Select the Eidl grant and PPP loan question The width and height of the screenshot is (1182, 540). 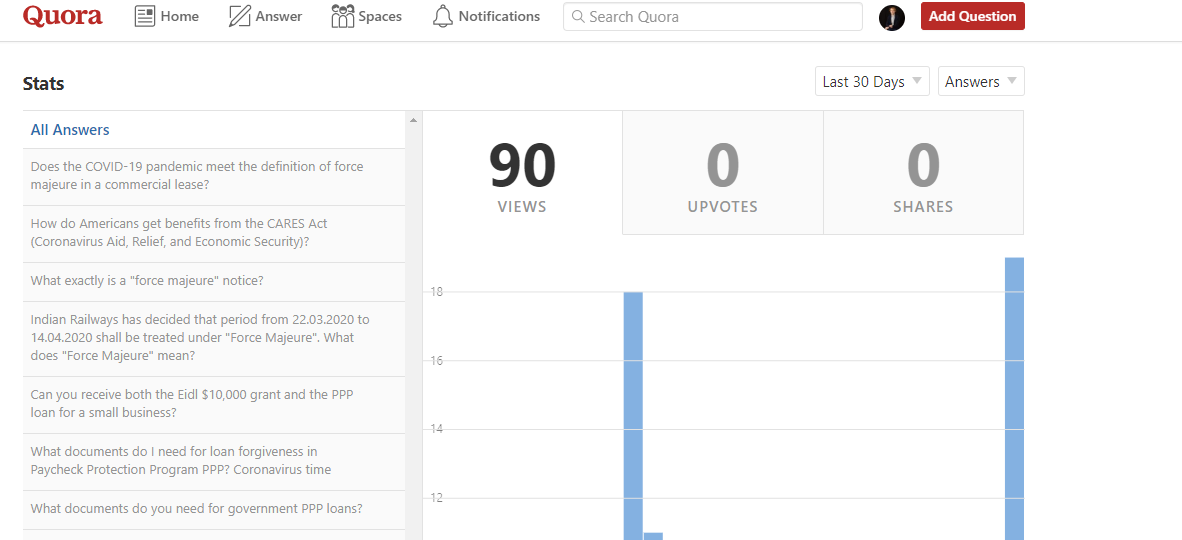click(x=214, y=404)
